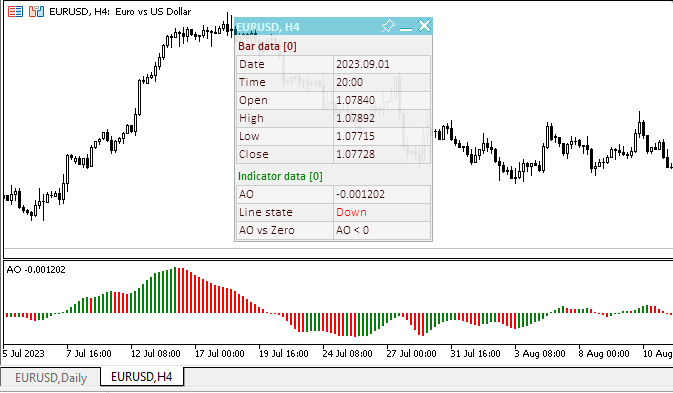Select the Time cell showing 20:00

(x=382, y=82)
